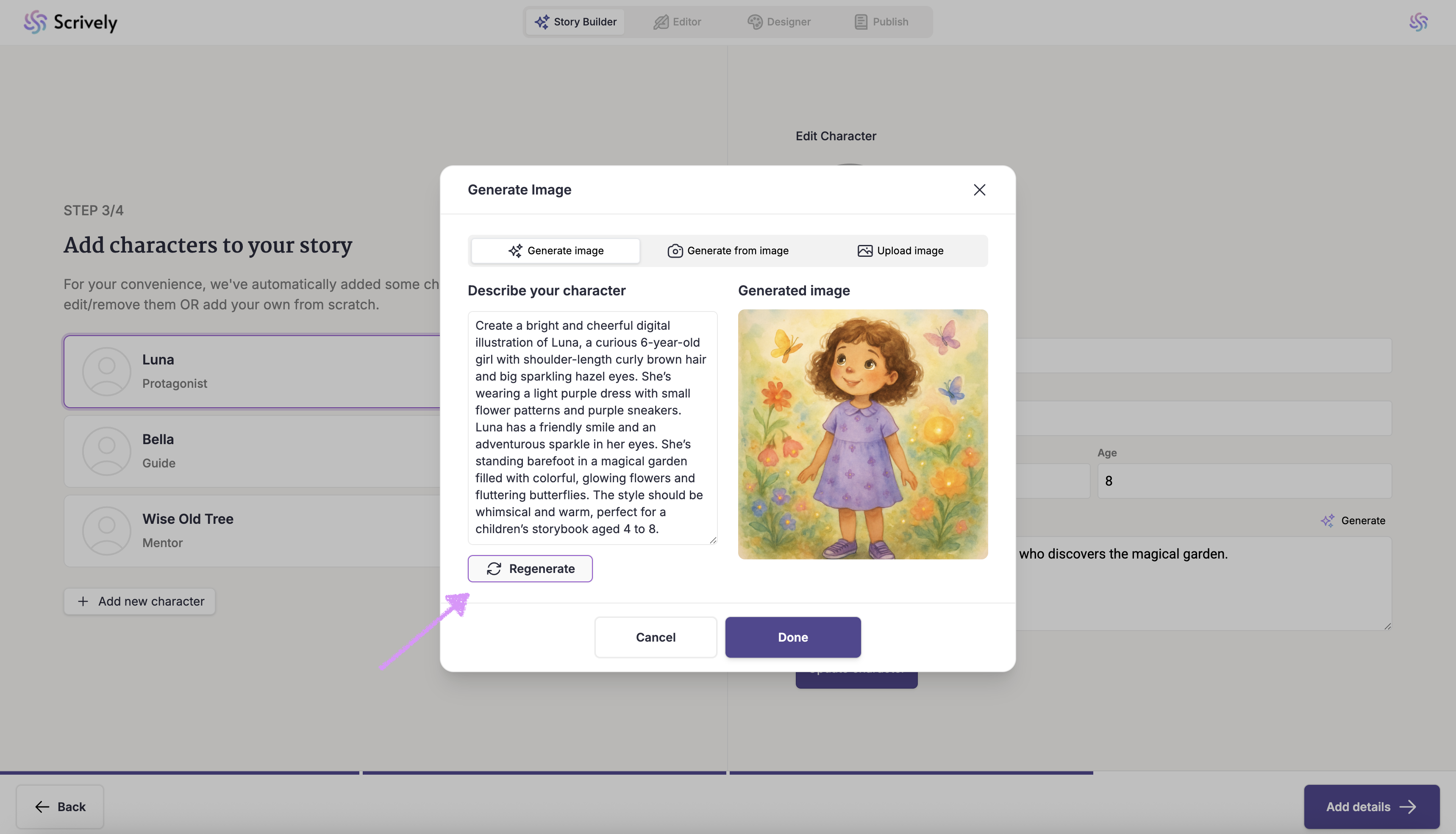Switch to Generate from image tab
The height and width of the screenshot is (834, 1456).
click(x=728, y=250)
